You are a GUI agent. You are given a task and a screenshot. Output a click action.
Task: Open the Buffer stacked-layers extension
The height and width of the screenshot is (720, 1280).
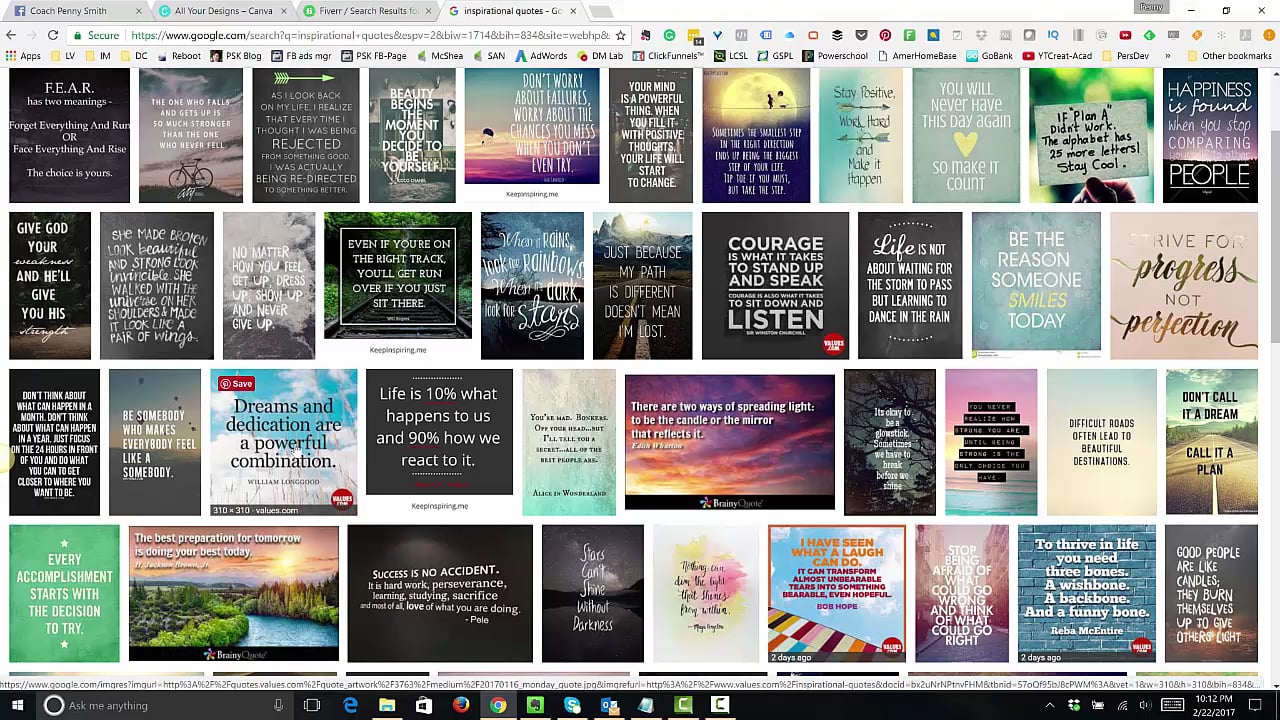837,35
